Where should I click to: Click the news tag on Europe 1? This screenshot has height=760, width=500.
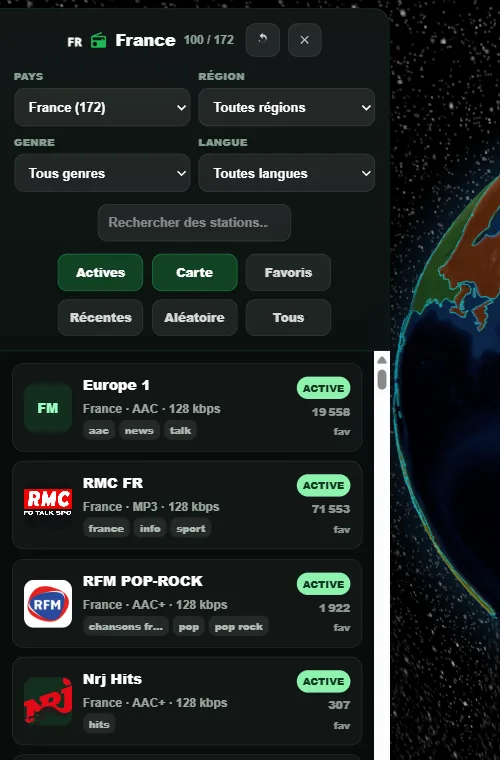(139, 430)
